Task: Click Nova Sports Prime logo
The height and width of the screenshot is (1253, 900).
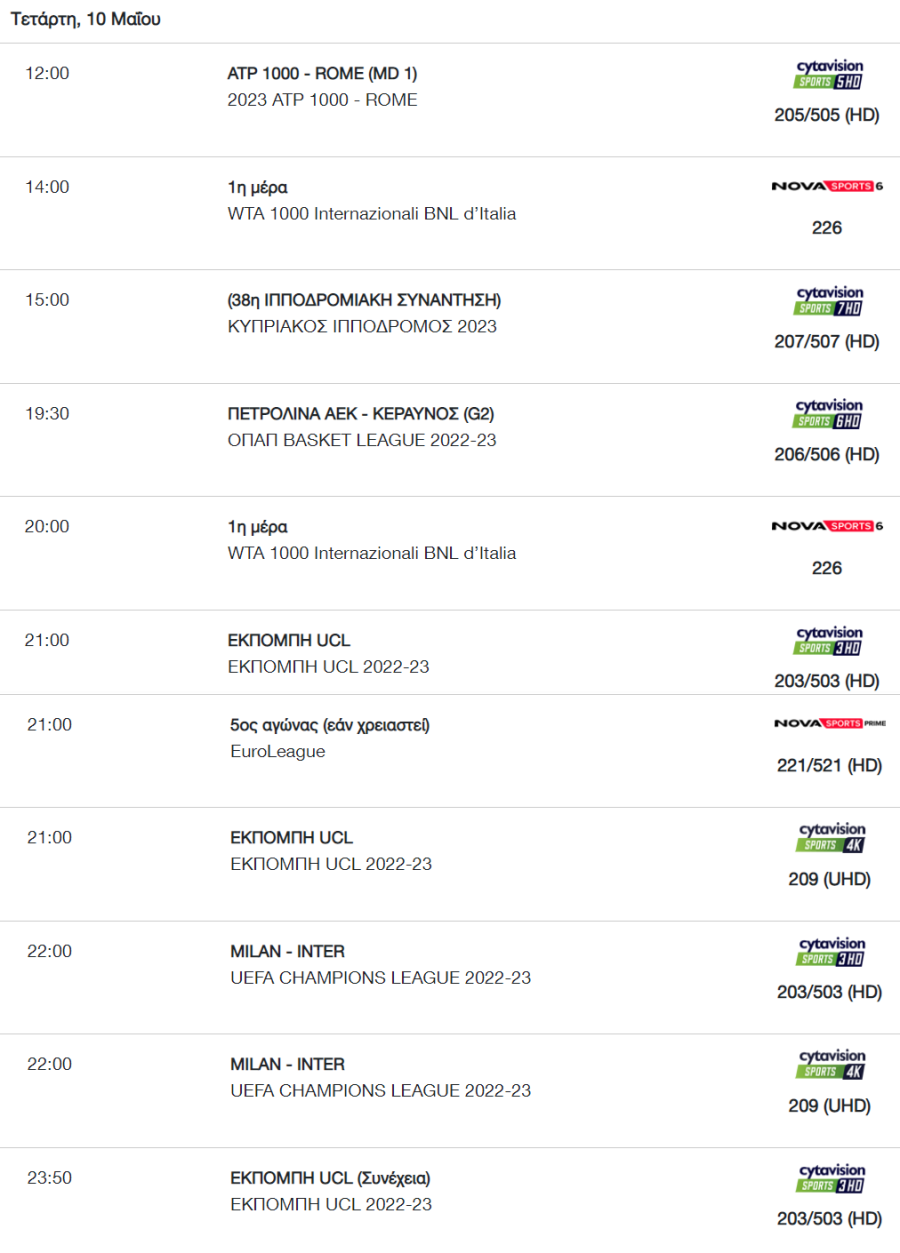Action: point(830,723)
